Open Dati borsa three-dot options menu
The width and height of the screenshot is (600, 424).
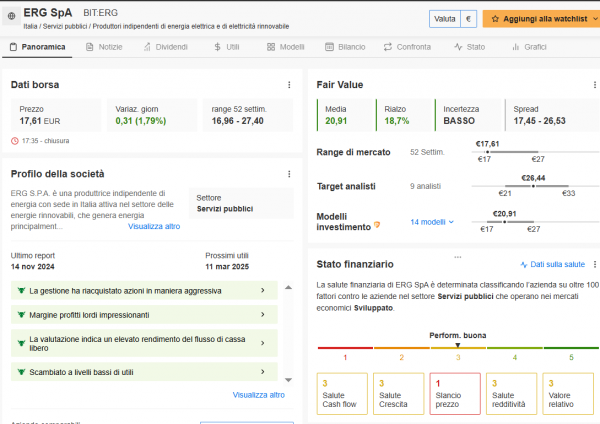point(289,85)
